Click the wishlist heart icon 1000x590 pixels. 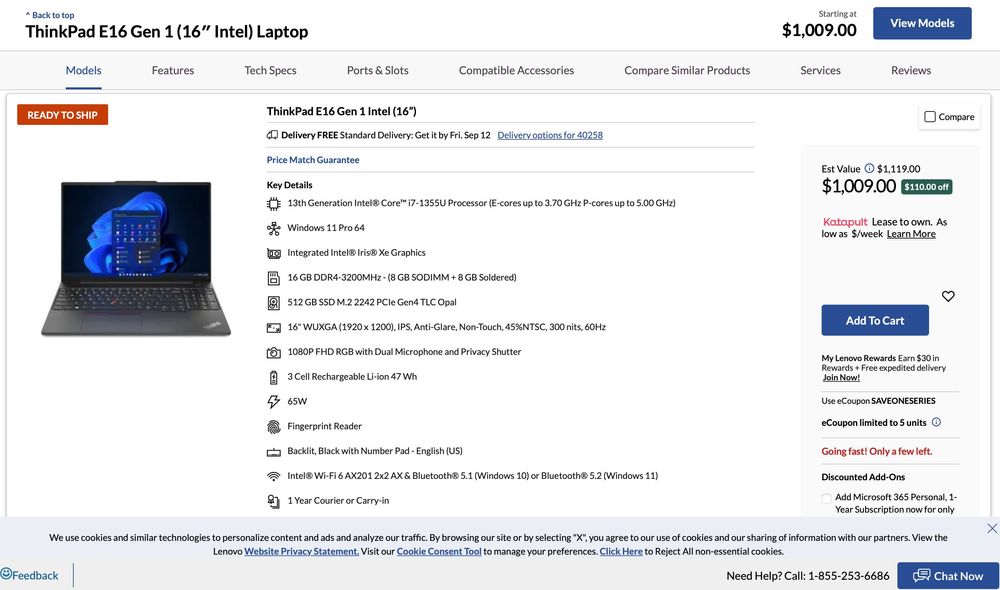click(x=948, y=296)
